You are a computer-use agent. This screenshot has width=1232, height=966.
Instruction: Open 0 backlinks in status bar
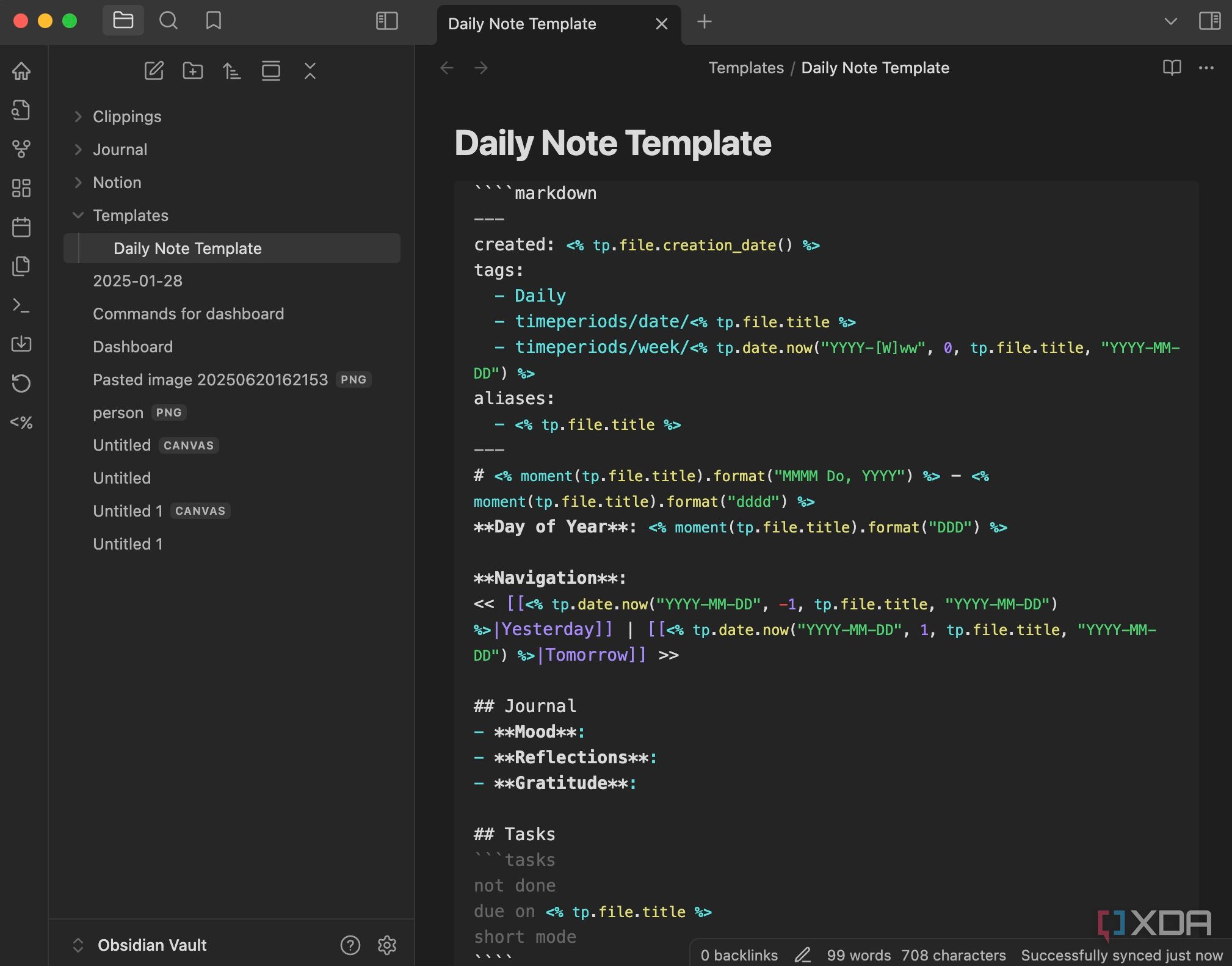point(739,955)
